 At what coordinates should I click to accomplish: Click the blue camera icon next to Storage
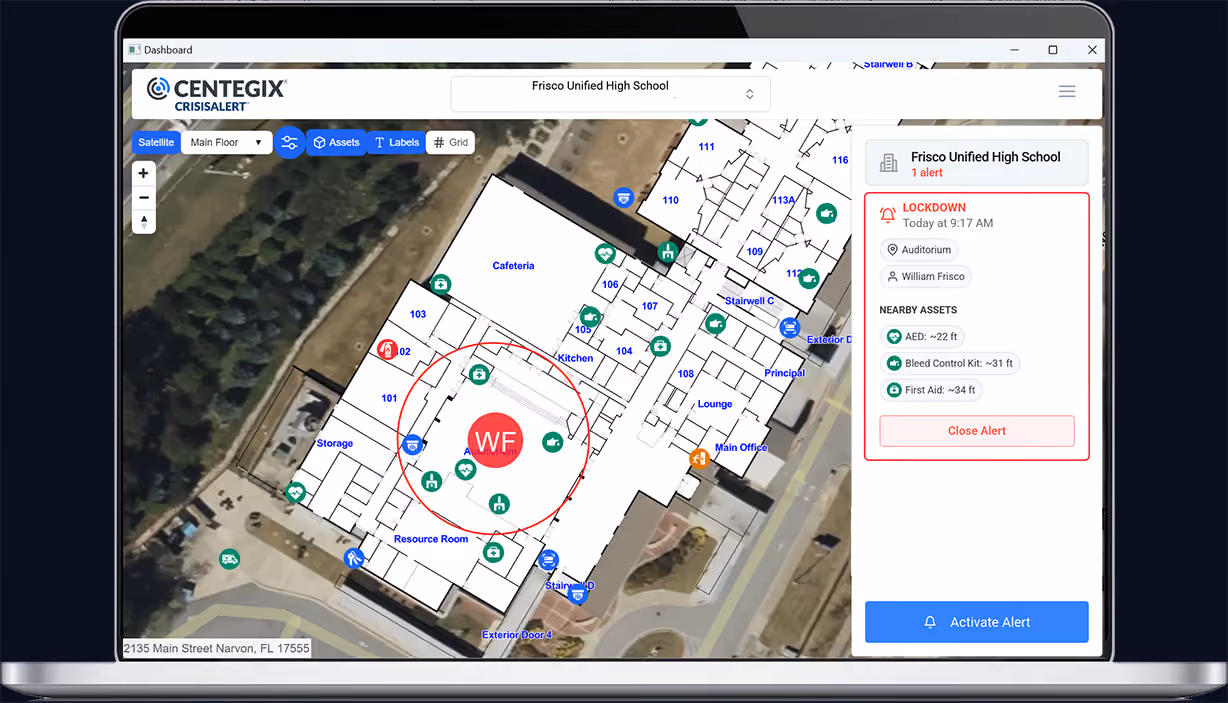411,444
